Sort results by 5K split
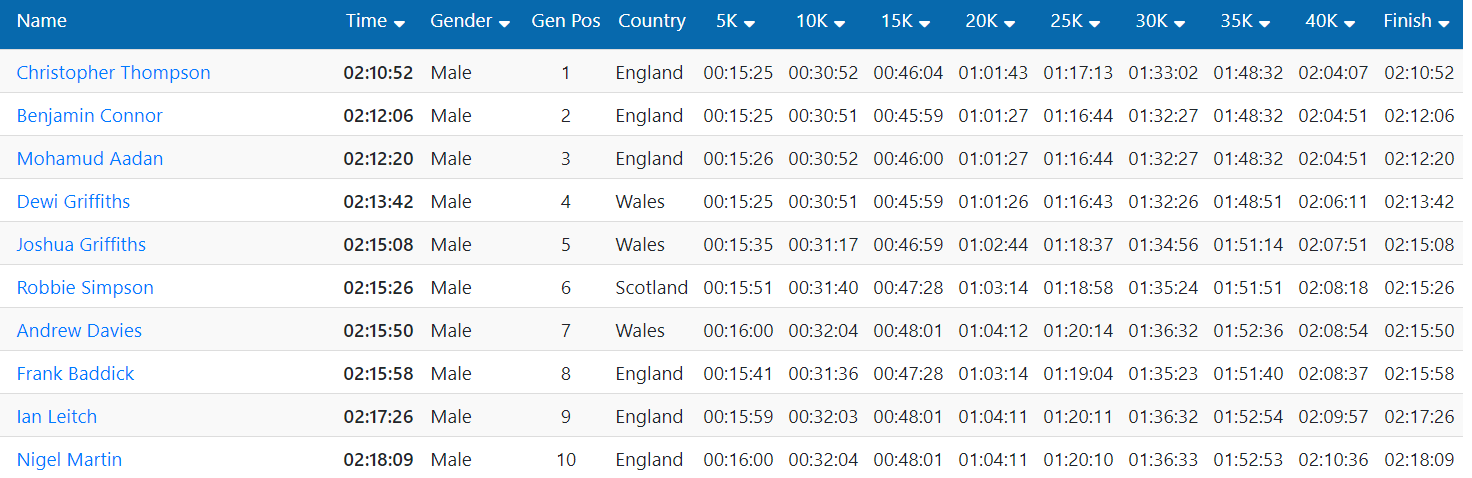1472x478 pixels. pos(749,24)
